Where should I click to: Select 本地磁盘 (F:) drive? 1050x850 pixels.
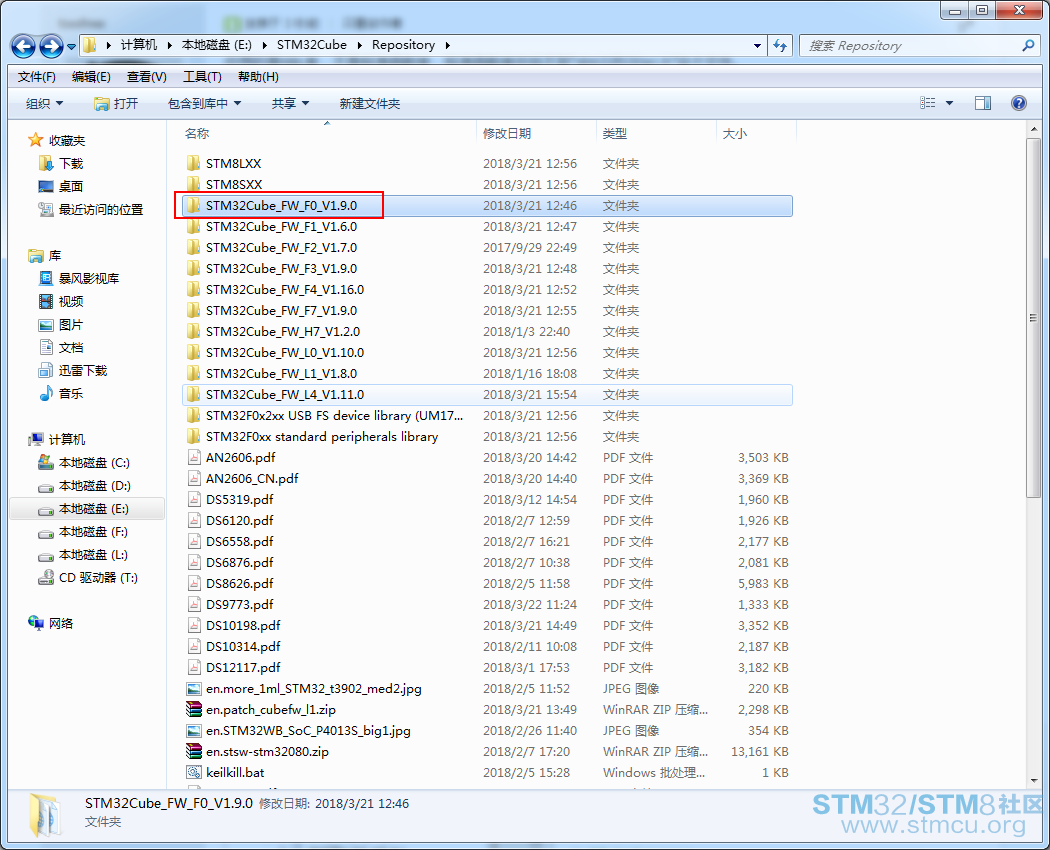tap(93, 532)
